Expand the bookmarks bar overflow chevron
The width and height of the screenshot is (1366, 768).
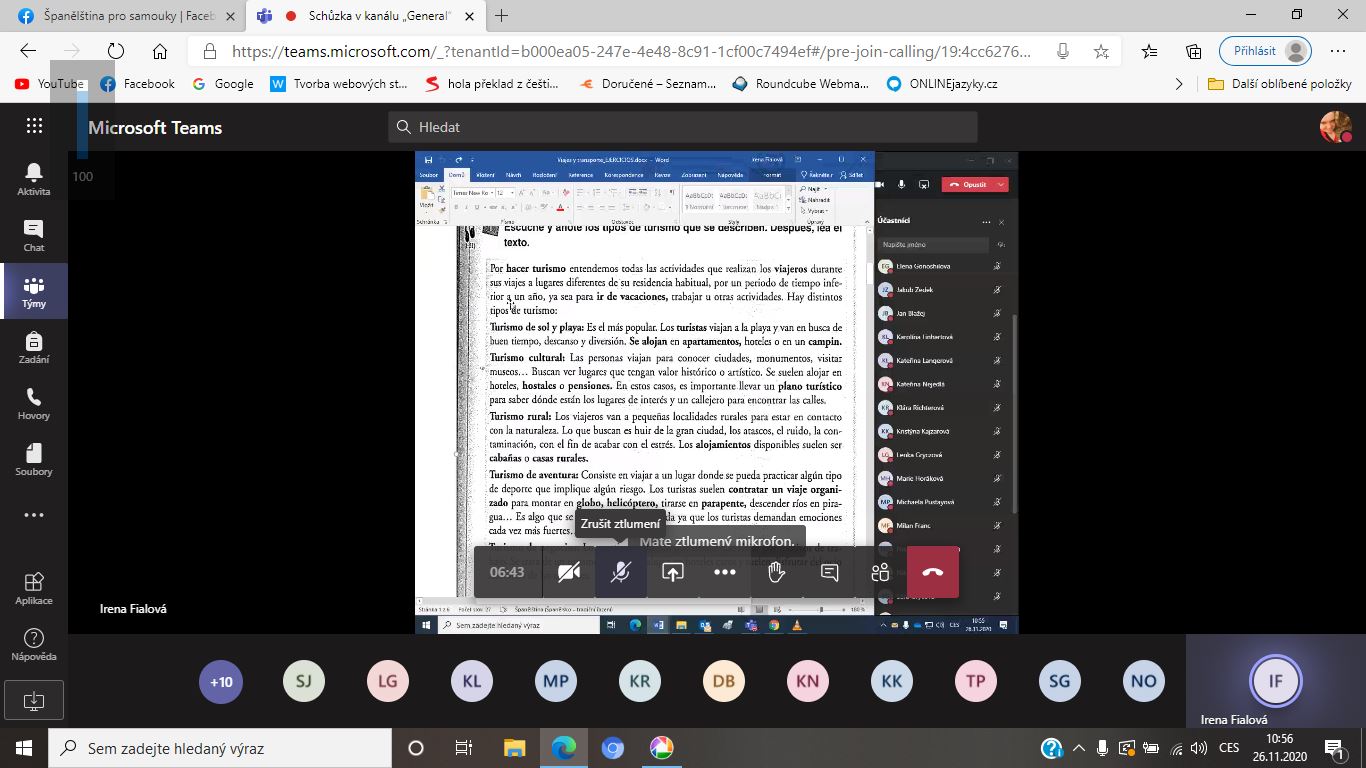[x=1179, y=84]
